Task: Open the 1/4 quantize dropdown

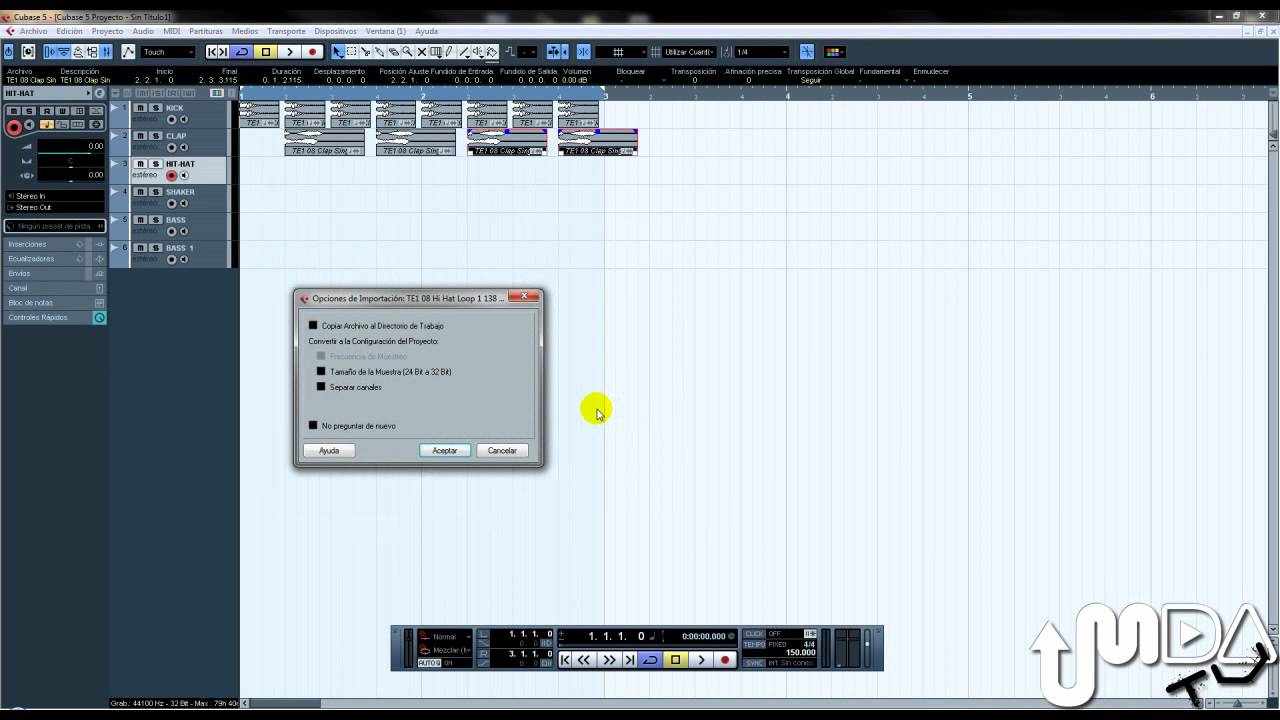Action: (x=762, y=52)
